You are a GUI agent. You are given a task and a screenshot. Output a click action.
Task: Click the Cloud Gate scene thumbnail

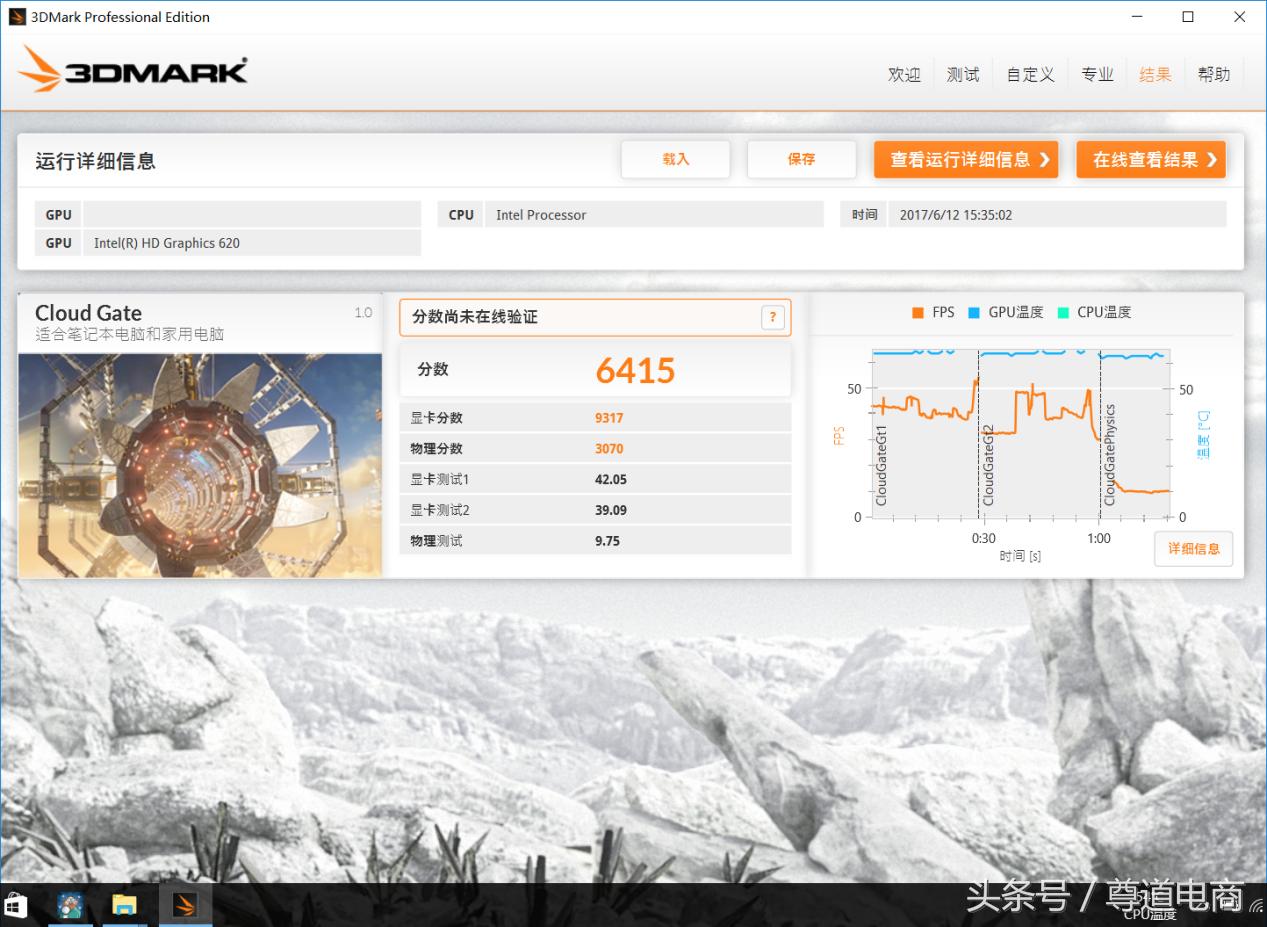pos(200,465)
